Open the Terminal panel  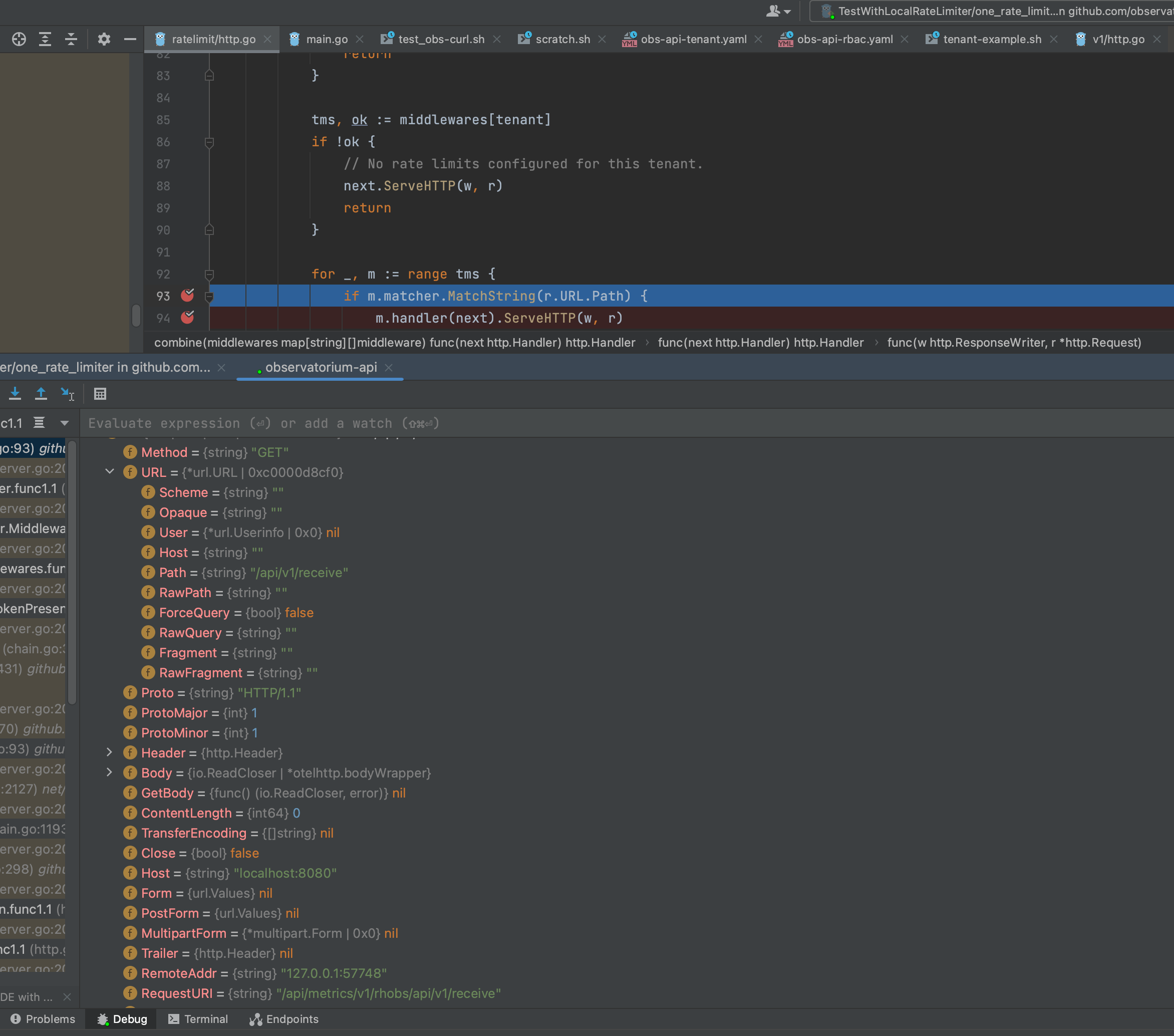coord(197,1019)
